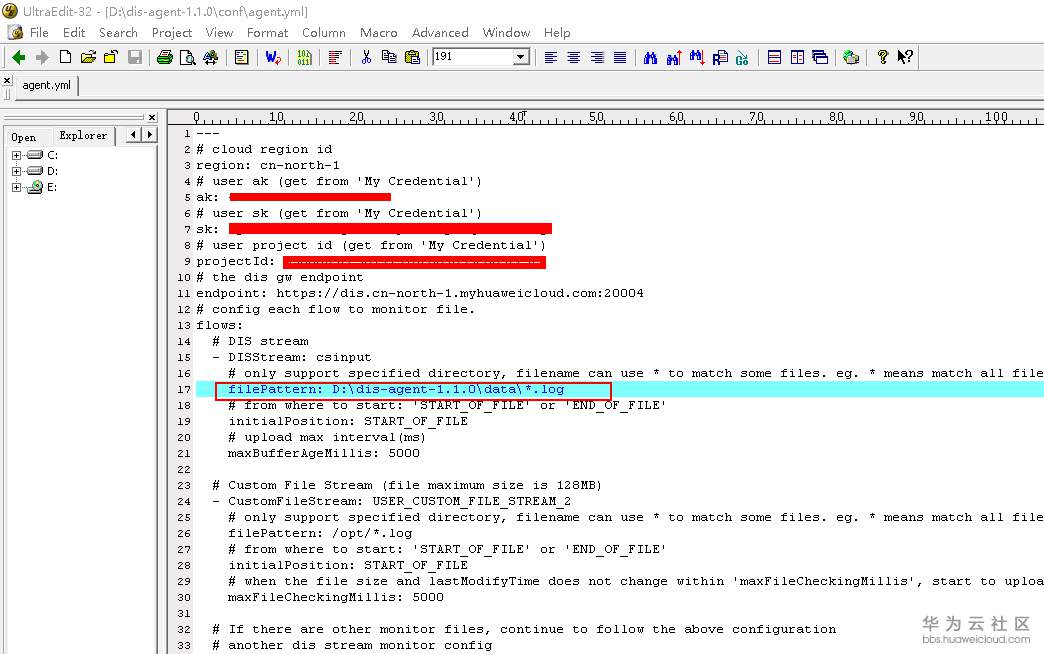Click the green Back arrow toolbar icon
1044x654 pixels.
(19, 57)
